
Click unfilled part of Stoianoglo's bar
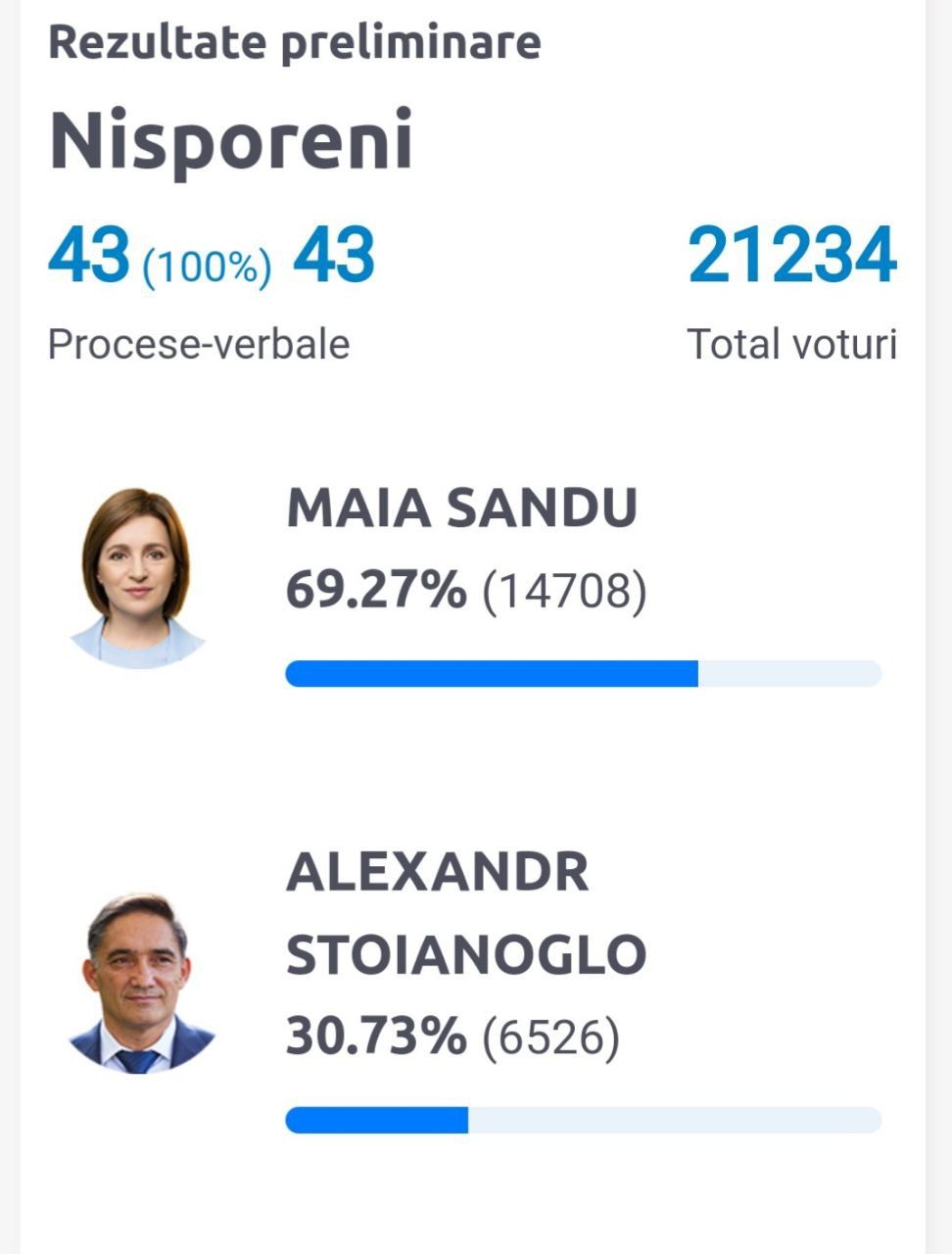tap(675, 1121)
